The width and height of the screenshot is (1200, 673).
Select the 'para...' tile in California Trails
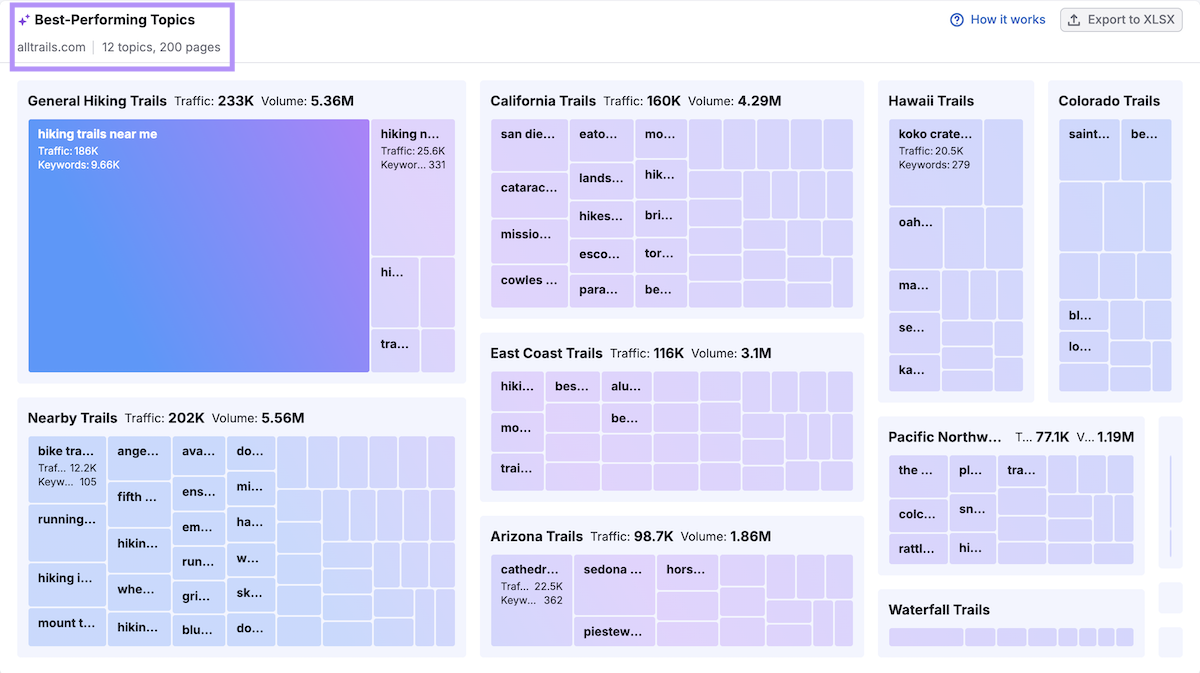tap(601, 291)
